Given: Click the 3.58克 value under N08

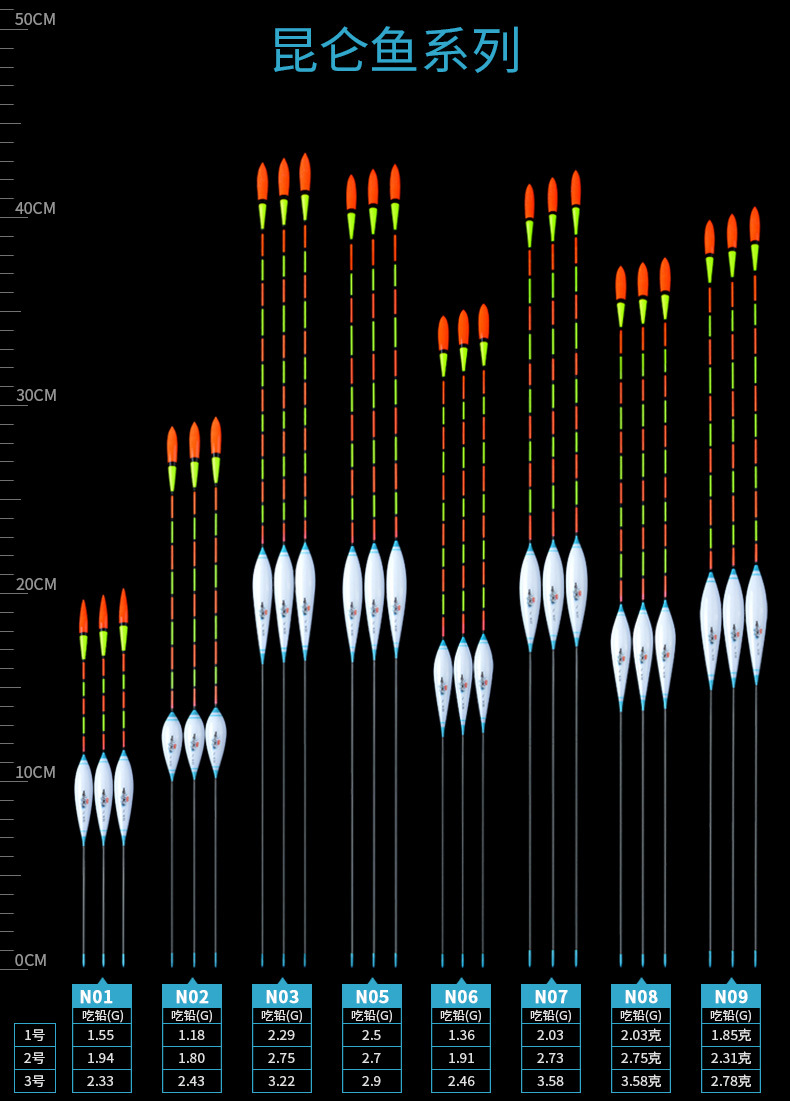Looking at the screenshot, I should 640,1081.
